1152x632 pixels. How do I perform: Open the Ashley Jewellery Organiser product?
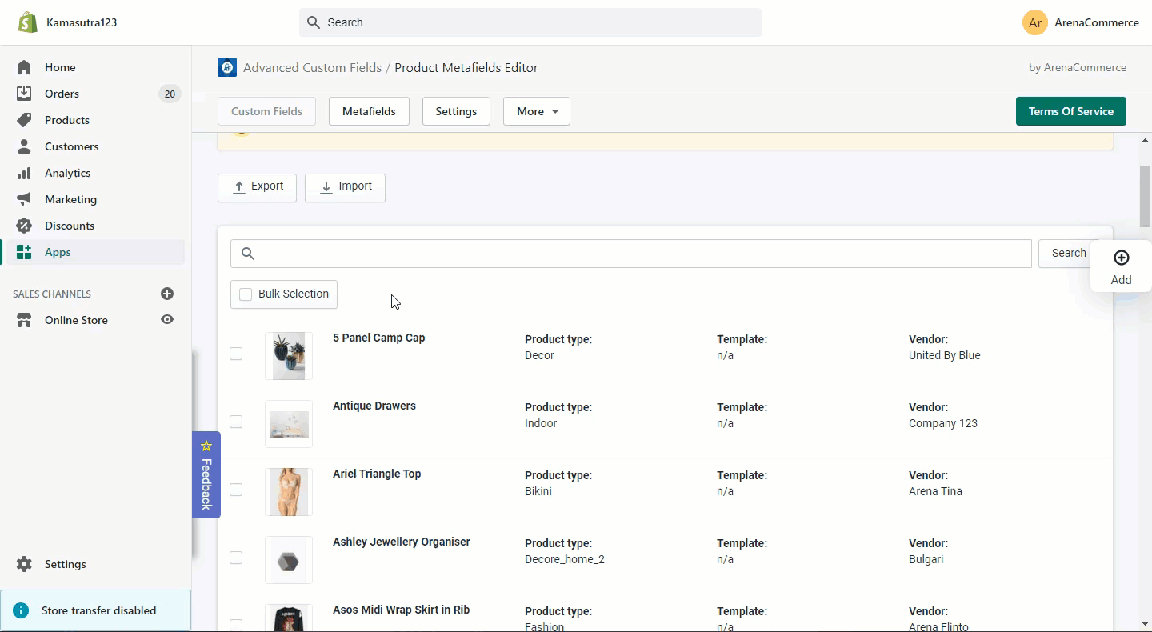pos(401,542)
